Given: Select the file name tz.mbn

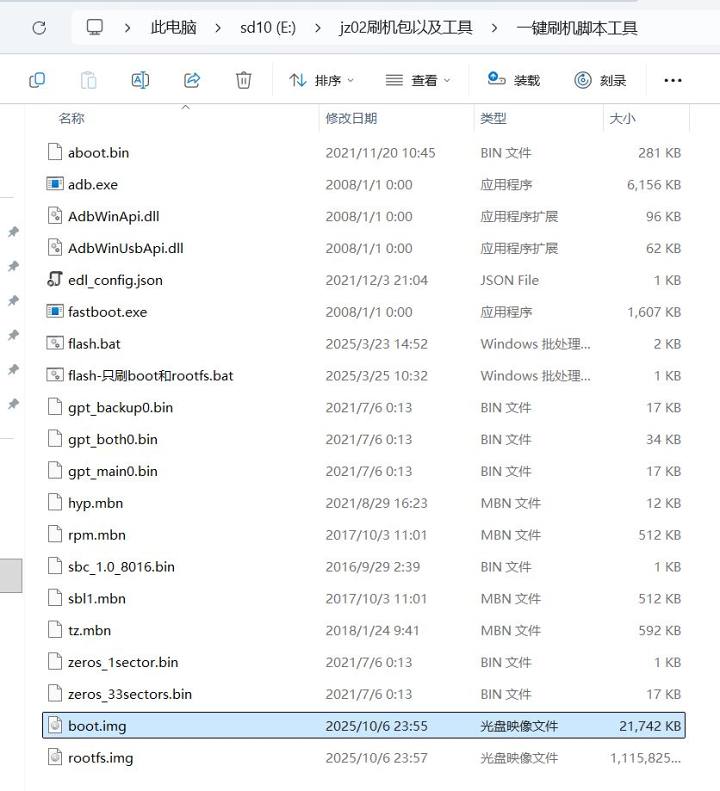Looking at the screenshot, I should tap(89, 630).
